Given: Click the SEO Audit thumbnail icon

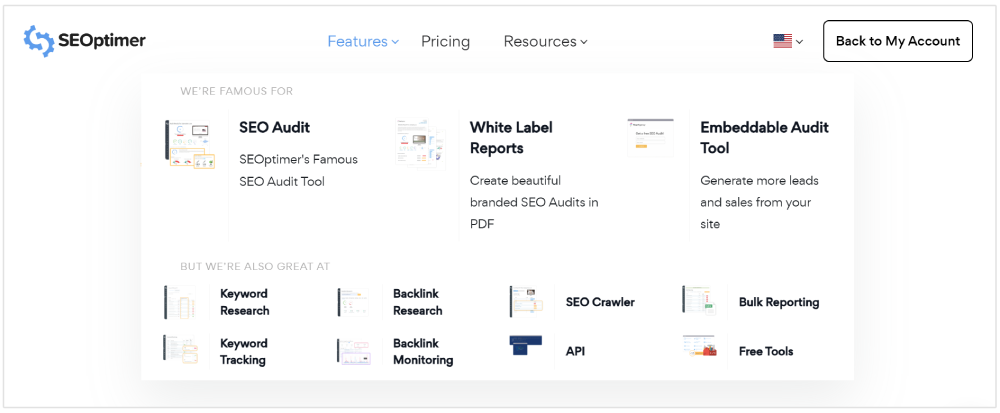Looking at the screenshot, I should pyautogui.click(x=190, y=144).
